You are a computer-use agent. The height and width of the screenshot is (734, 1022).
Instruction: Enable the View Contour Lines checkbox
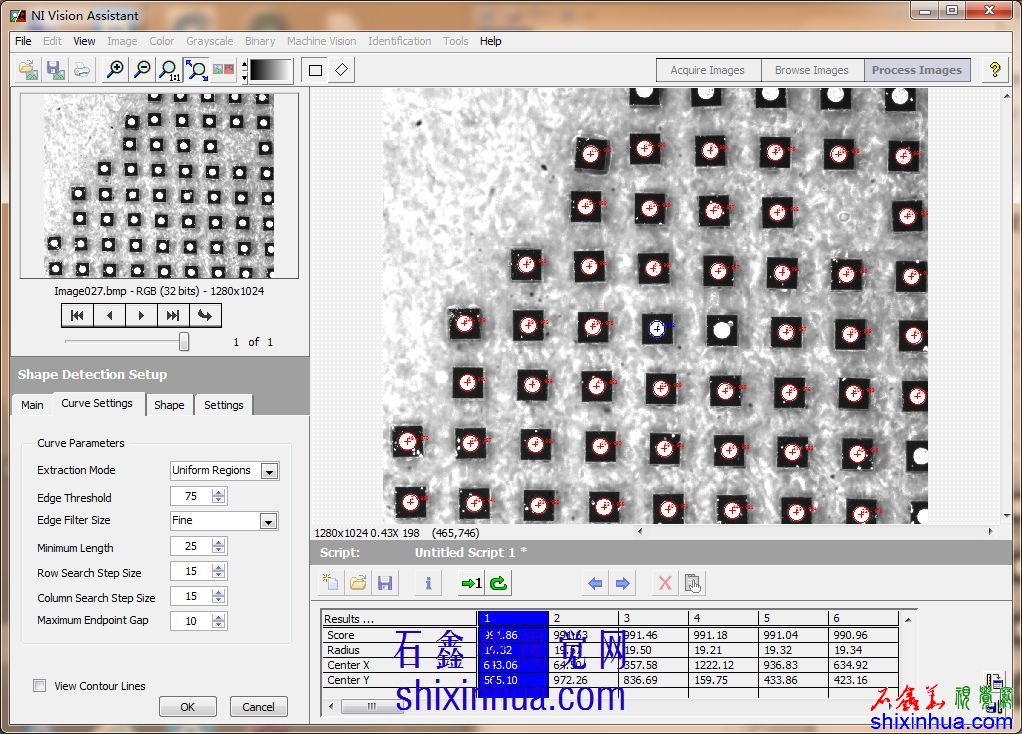tap(40, 686)
